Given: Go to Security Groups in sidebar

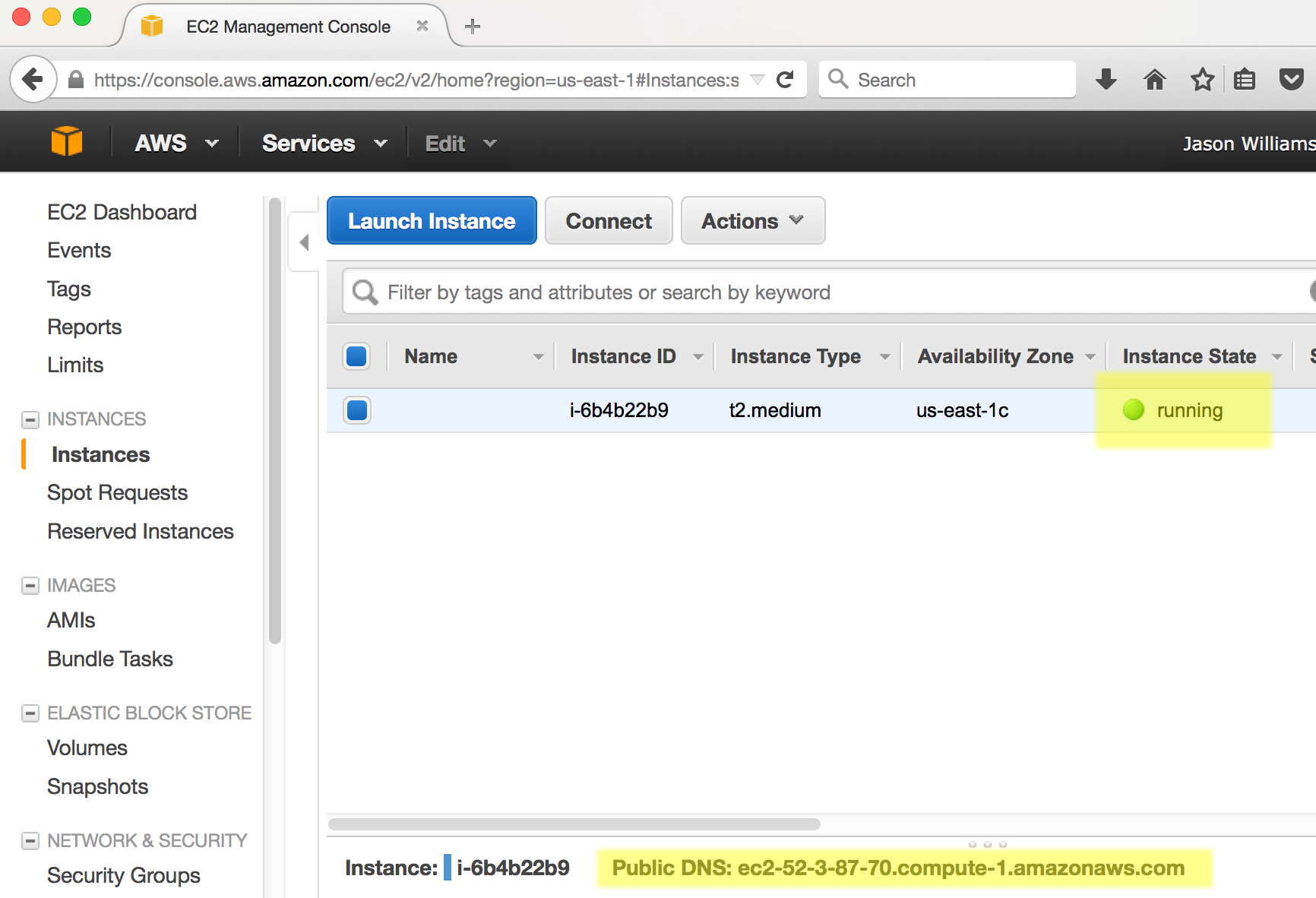Looking at the screenshot, I should click(123, 875).
